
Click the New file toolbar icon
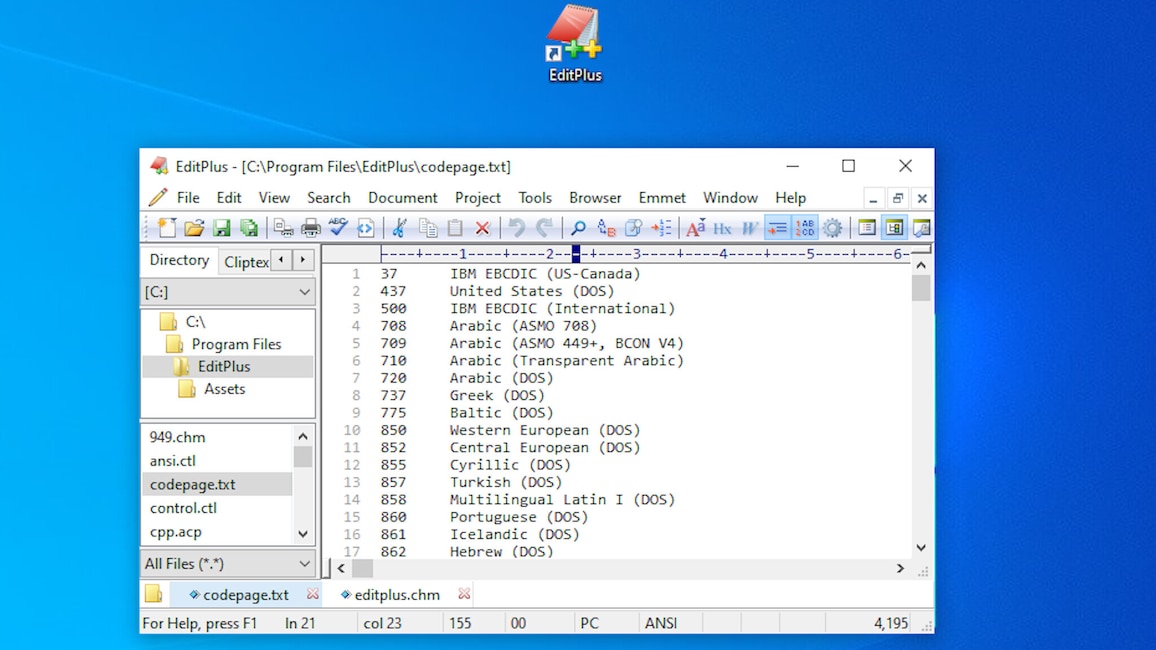[167, 228]
